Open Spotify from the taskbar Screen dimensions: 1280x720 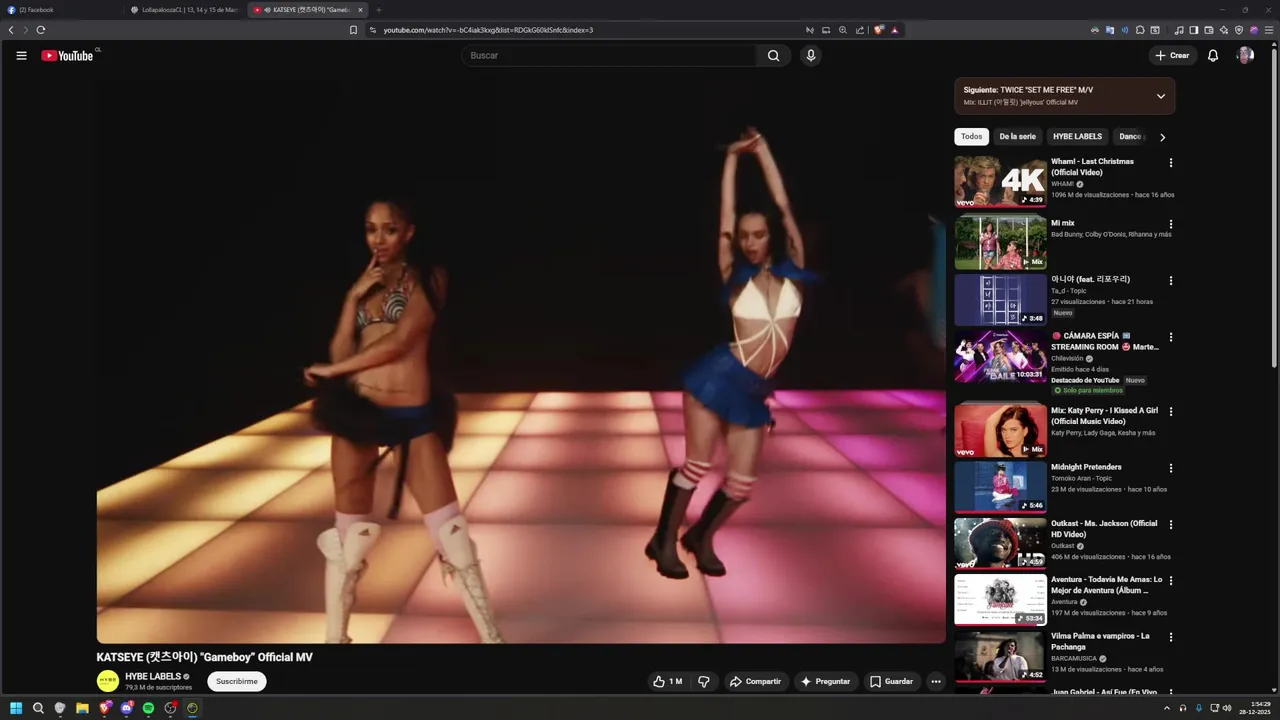coord(148,708)
